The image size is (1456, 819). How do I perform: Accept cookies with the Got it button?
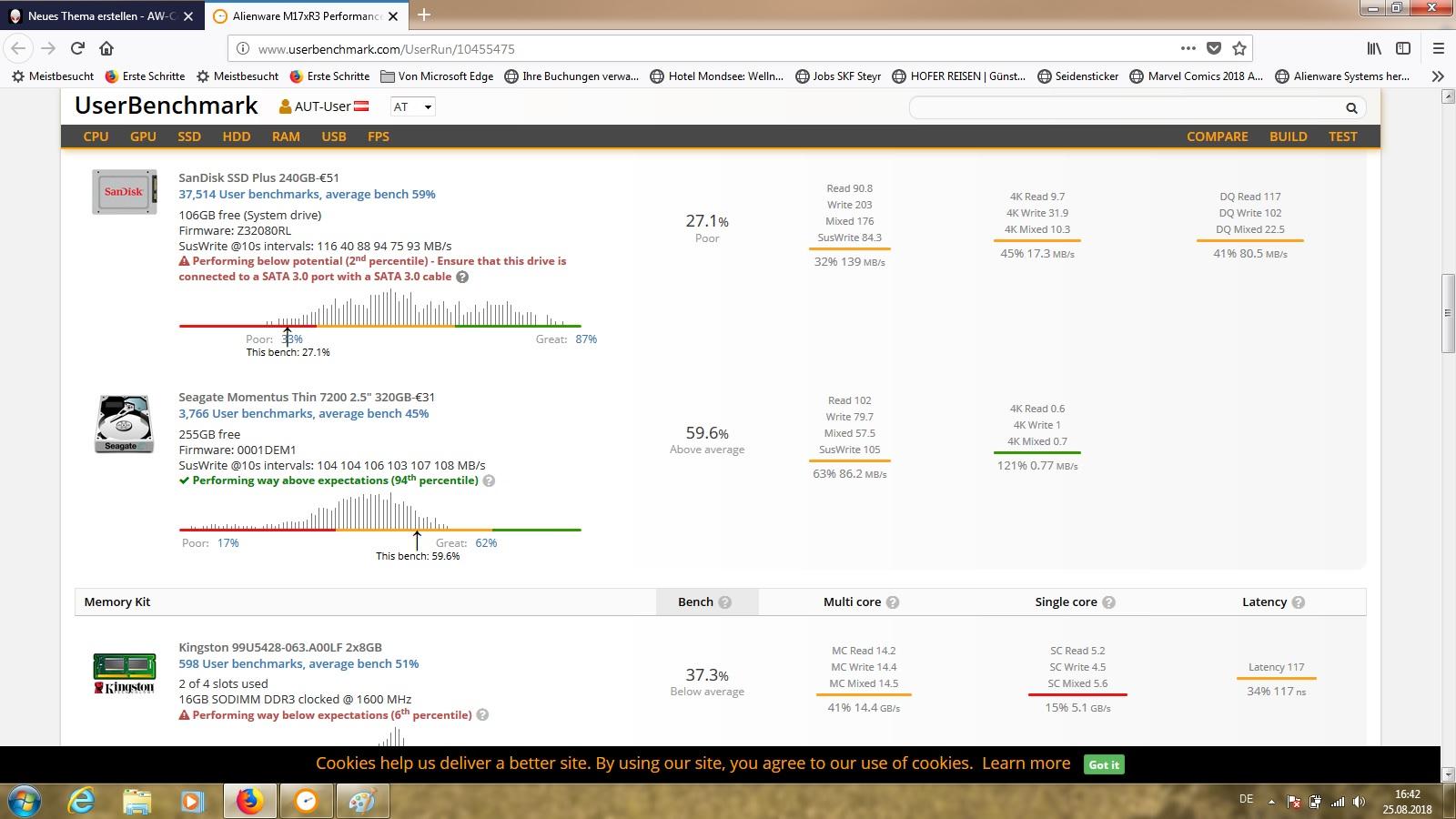pyautogui.click(x=1104, y=764)
